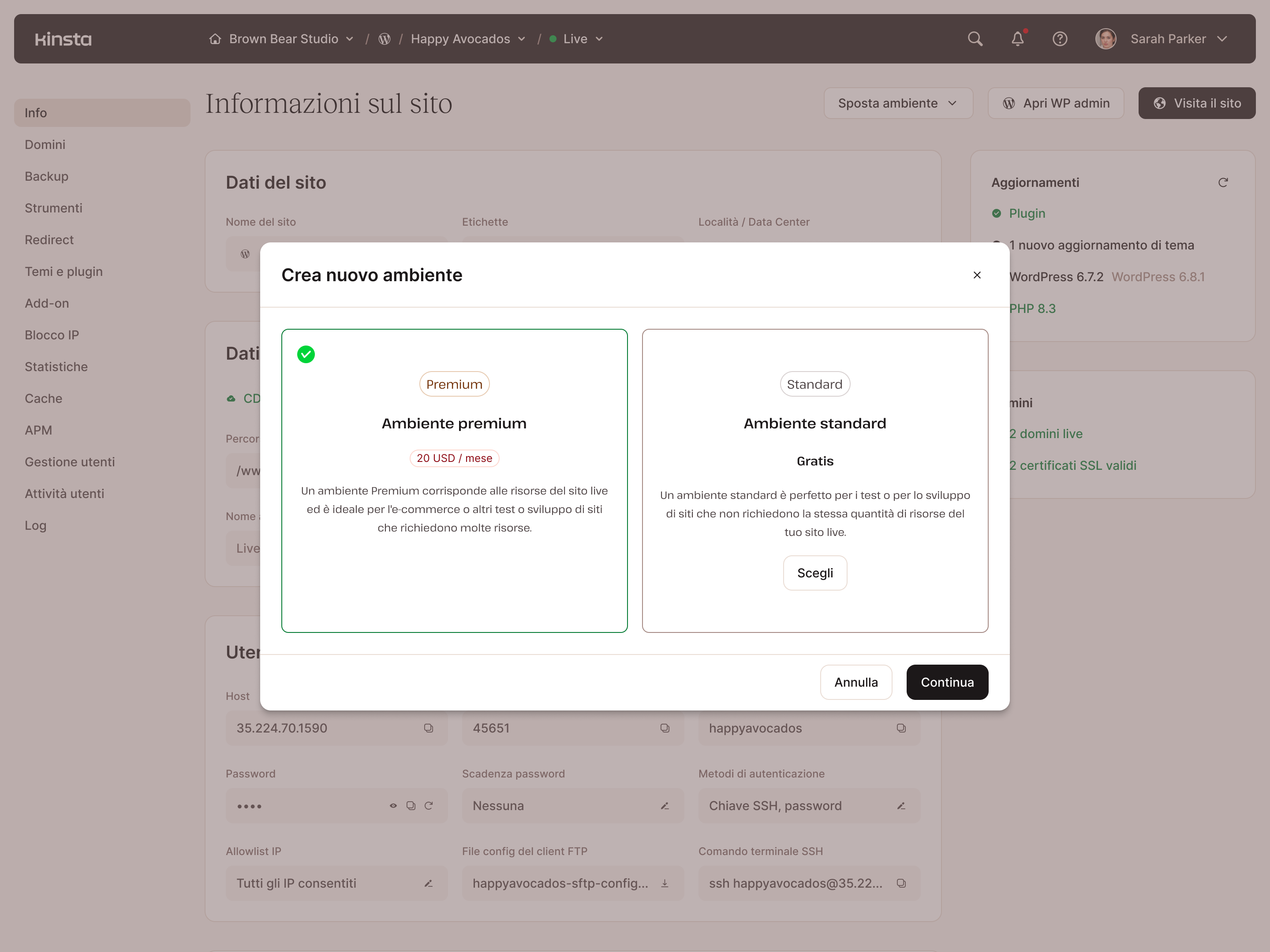Reveal the hidden password
The image size is (1270, 952).
393,806
